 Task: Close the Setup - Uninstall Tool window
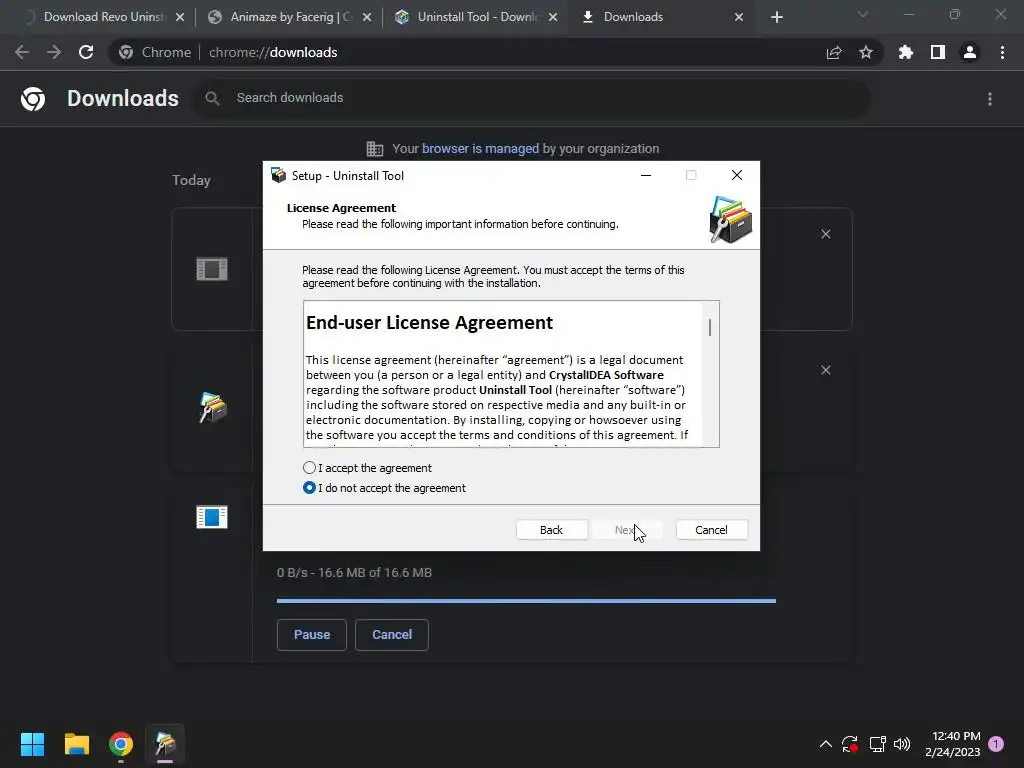pyautogui.click(x=737, y=175)
